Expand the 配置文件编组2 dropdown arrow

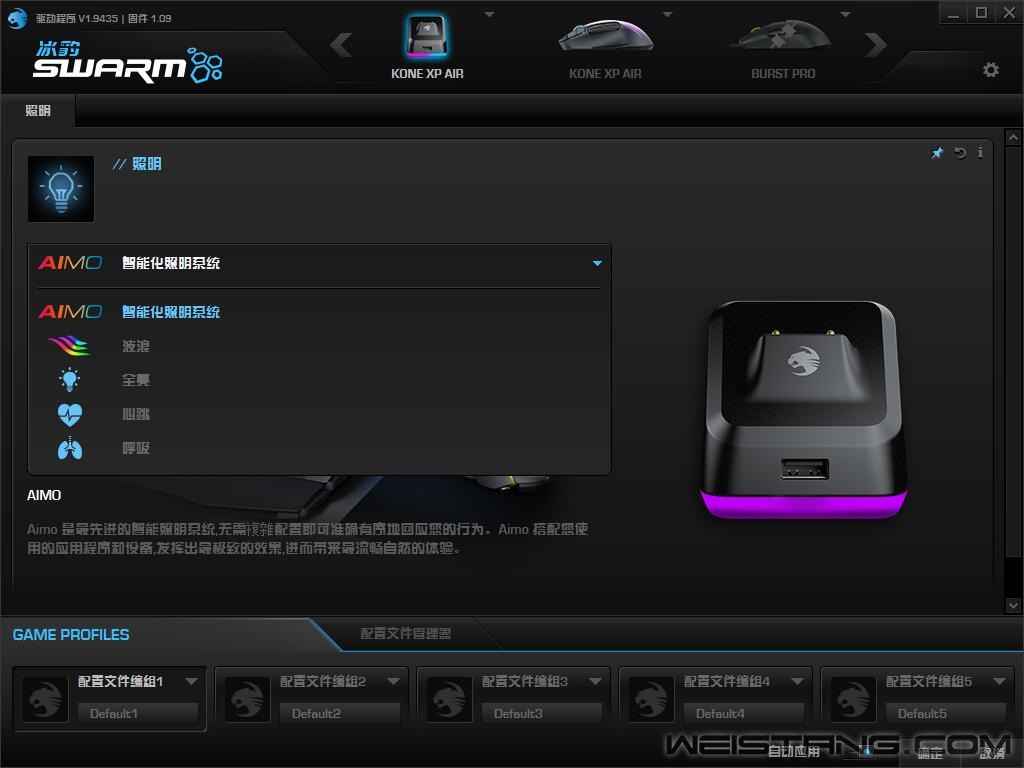[393, 681]
